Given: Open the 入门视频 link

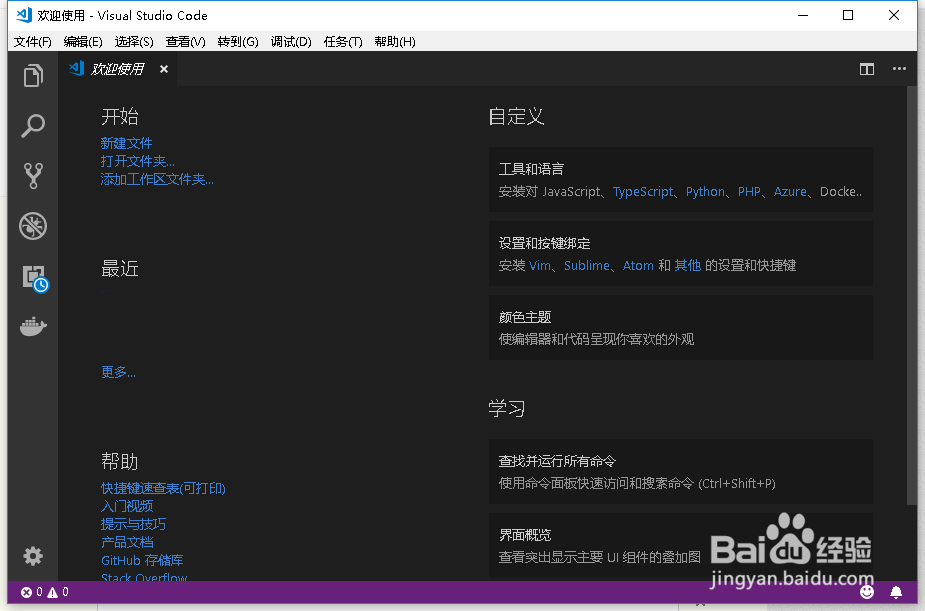Looking at the screenshot, I should (x=127, y=506).
